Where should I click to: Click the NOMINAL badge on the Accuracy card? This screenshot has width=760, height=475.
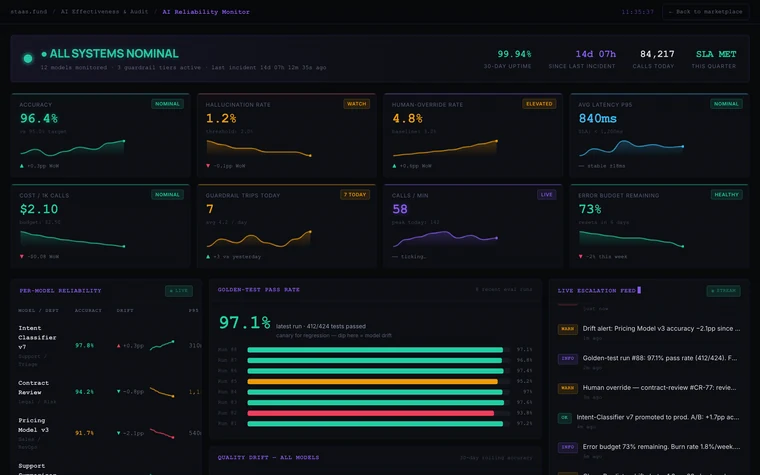(x=167, y=104)
